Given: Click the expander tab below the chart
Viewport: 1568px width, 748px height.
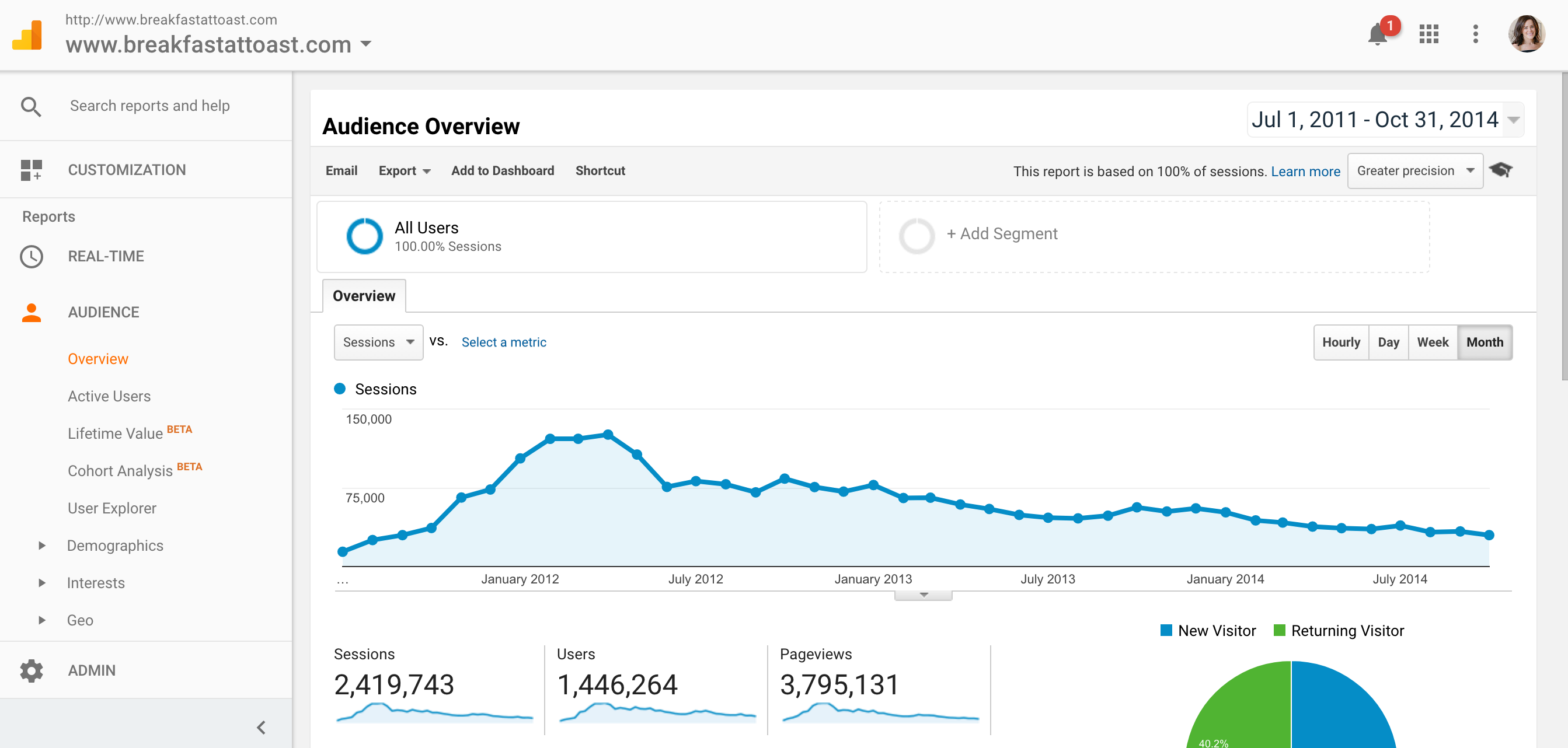Looking at the screenshot, I should click(x=924, y=595).
